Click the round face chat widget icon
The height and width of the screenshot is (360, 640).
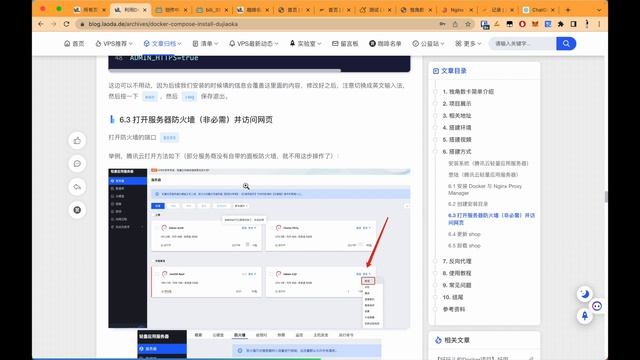[x=597, y=306]
